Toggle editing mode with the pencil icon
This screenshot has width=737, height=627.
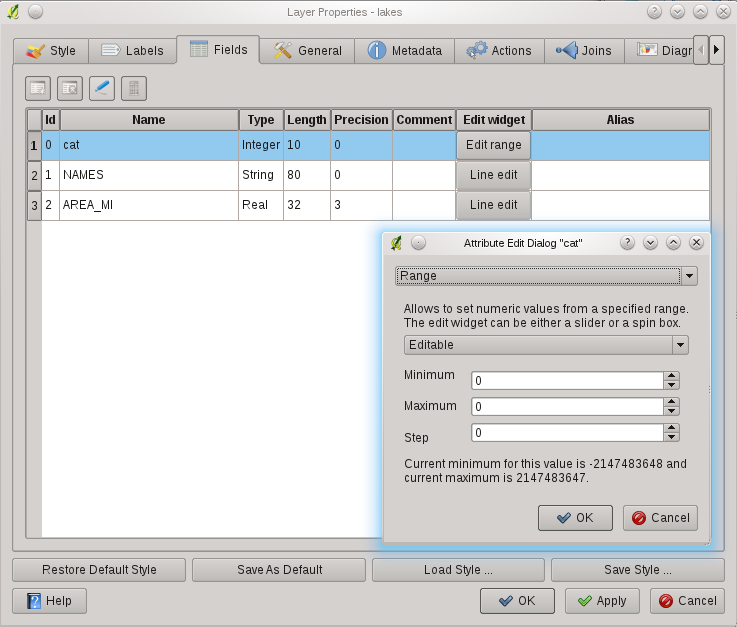pyautogui.click(x=101, y=88)
